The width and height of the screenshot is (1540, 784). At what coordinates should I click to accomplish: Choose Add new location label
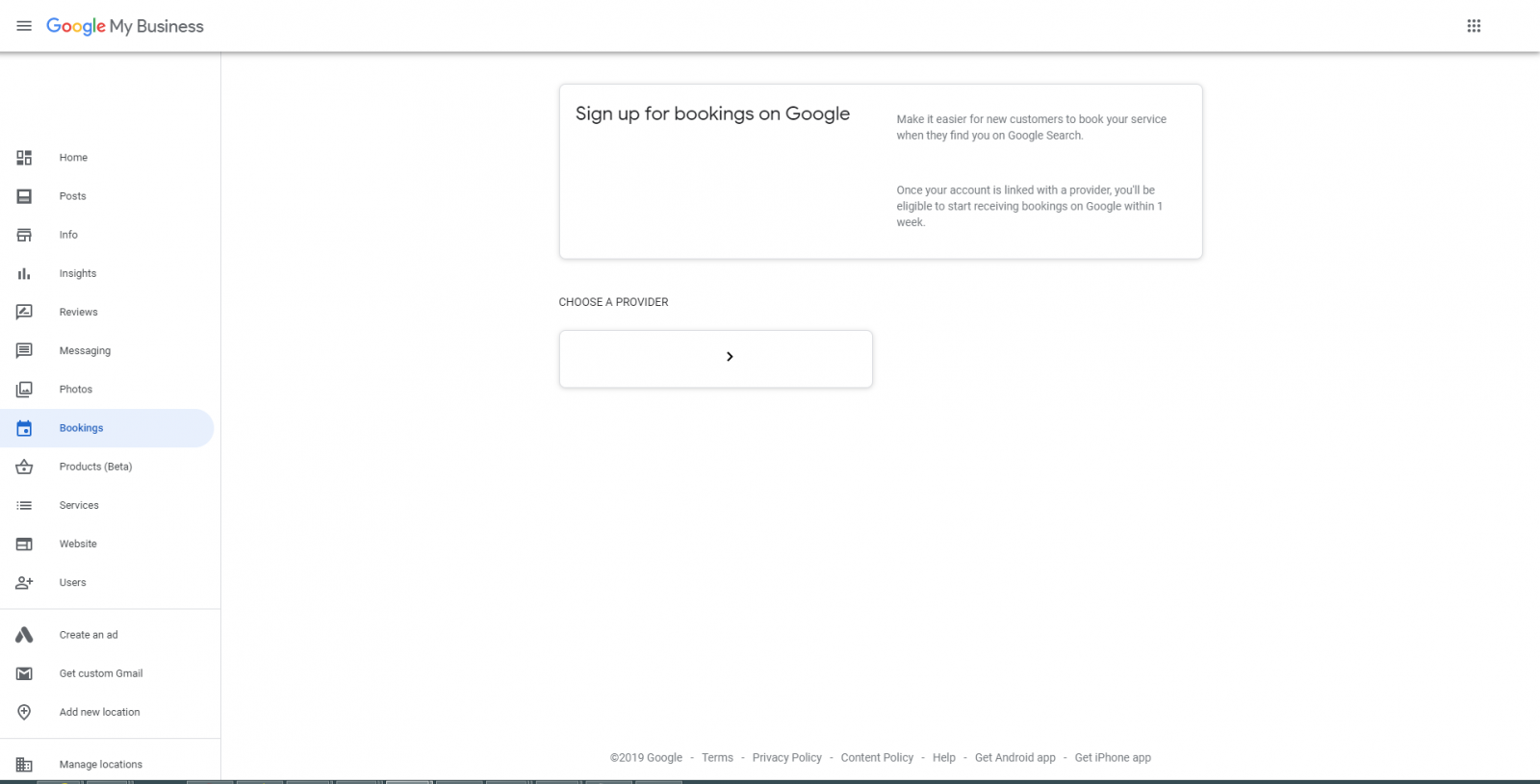99,712
